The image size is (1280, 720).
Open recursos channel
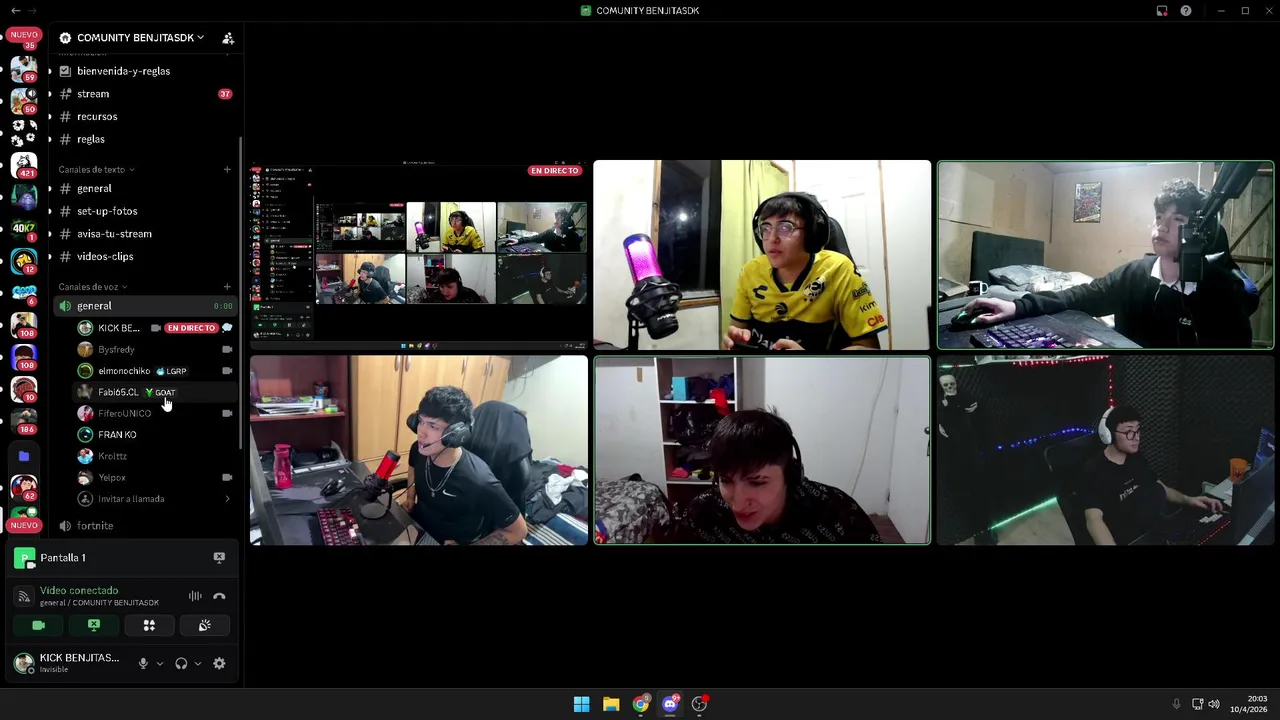[144, 117]
